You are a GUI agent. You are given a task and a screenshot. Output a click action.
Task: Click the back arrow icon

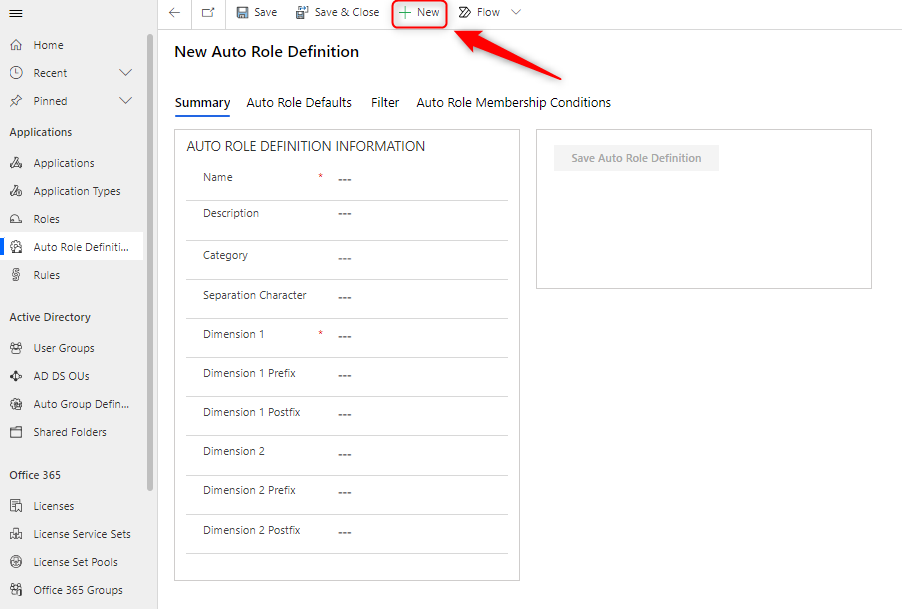(x=175, y=13)
